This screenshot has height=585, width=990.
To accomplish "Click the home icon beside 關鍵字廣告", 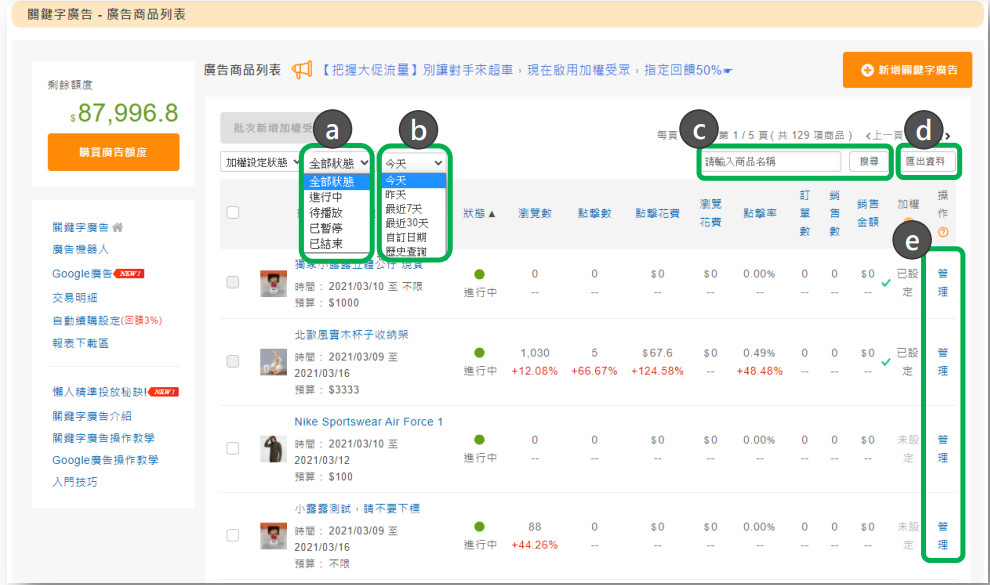I will [118, 227].
